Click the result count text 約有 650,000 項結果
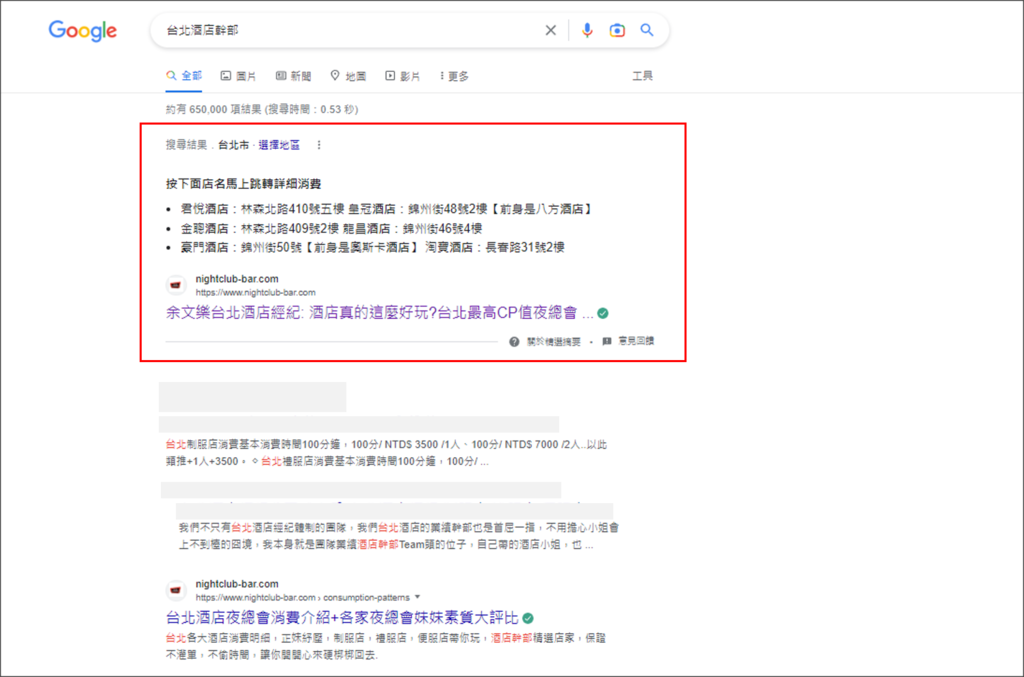The height and width of the screenshot is (677, 1024). click(x=214, y=109)
